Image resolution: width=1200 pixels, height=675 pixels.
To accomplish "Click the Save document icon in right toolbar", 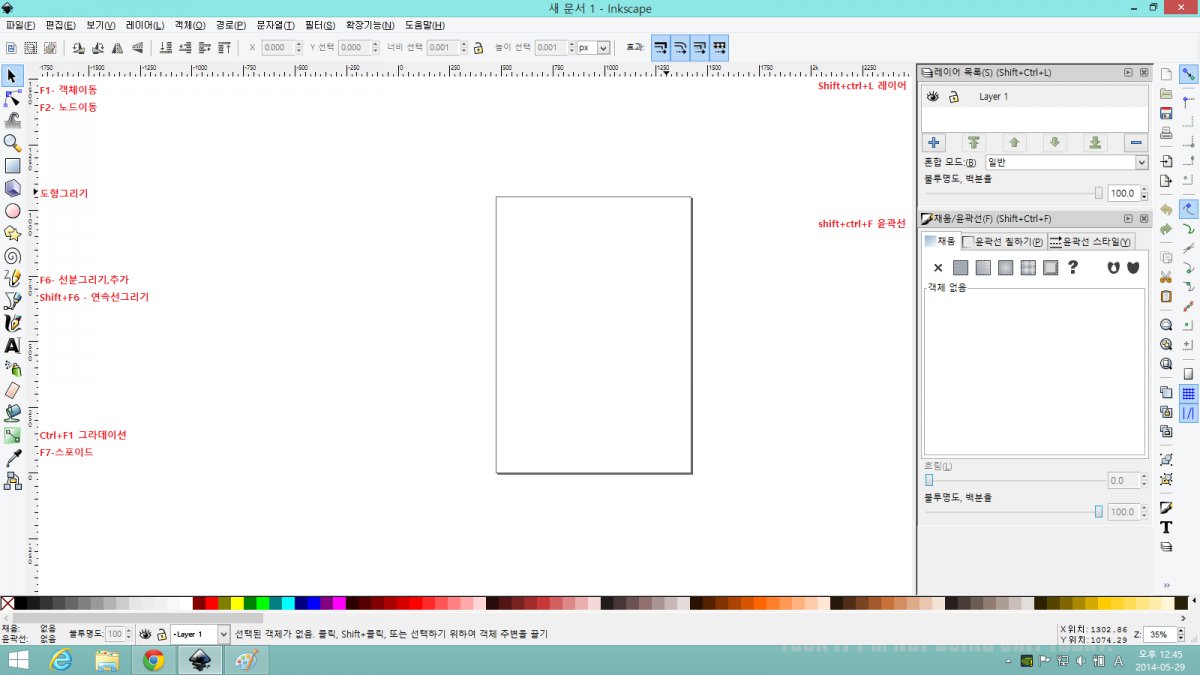I will coord(1166,113).
